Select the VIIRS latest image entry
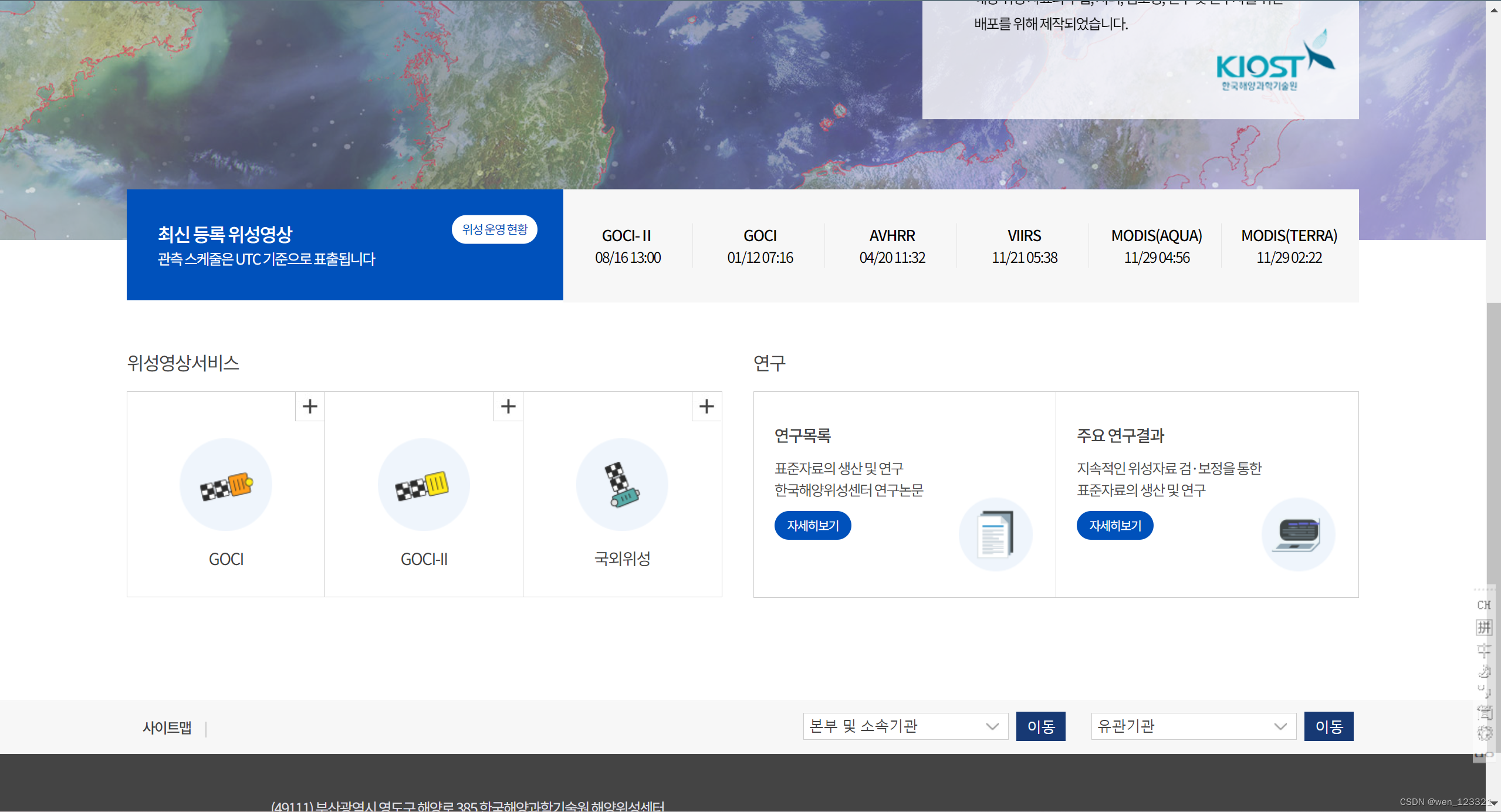The height and width of the screenshot is (812, 1501). (x=1024, y=246)
